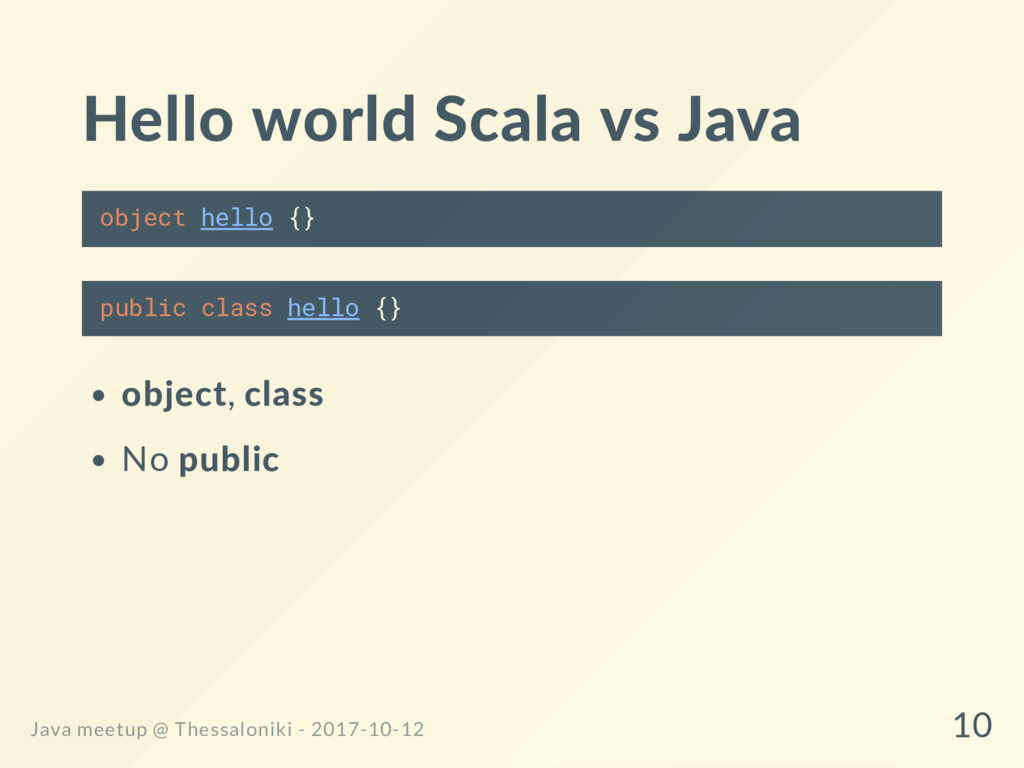
Task: Click bold "class" in the first bullet
Action: [284, 395]
